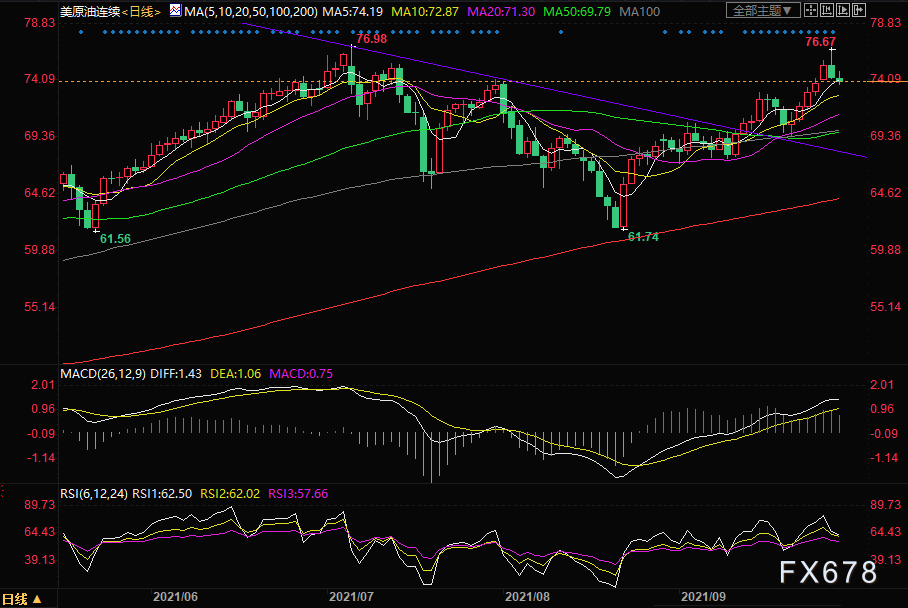This screenshot has height=608, width=908.
Task: Click the DEA:1.06 value
Action: point(236,374)
